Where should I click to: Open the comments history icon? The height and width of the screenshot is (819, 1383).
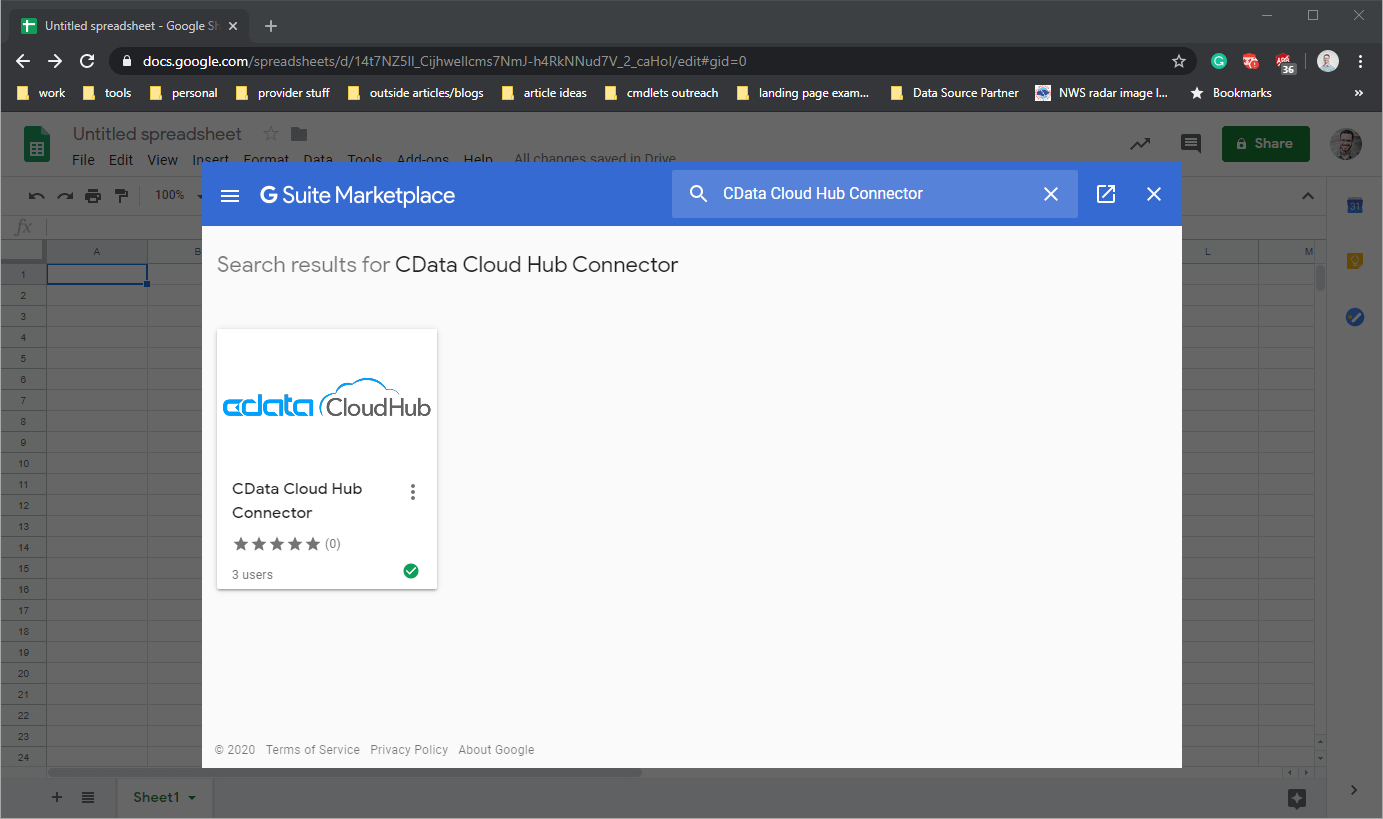pos(1190,144)
